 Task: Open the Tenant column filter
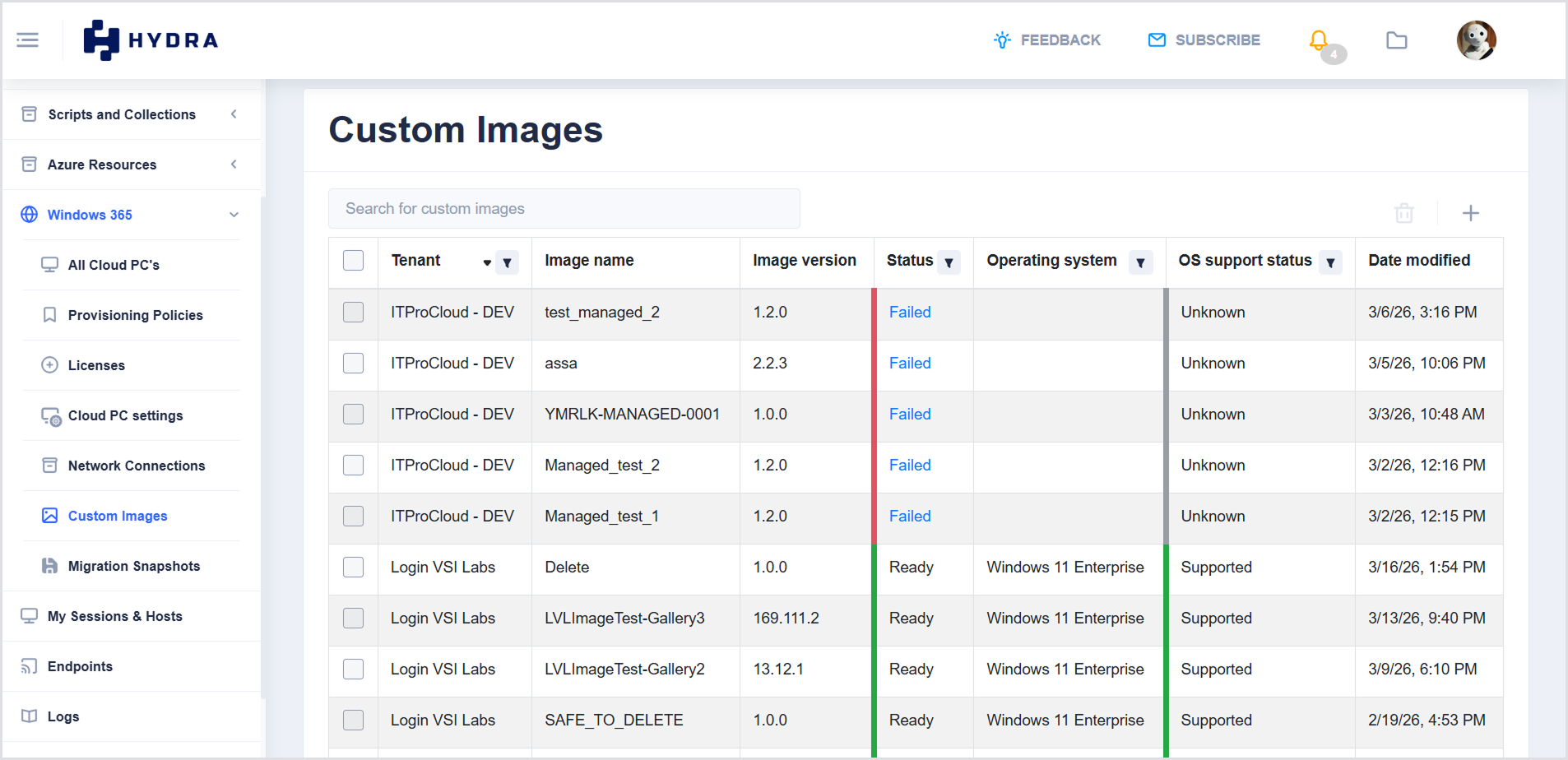(507, 262)
